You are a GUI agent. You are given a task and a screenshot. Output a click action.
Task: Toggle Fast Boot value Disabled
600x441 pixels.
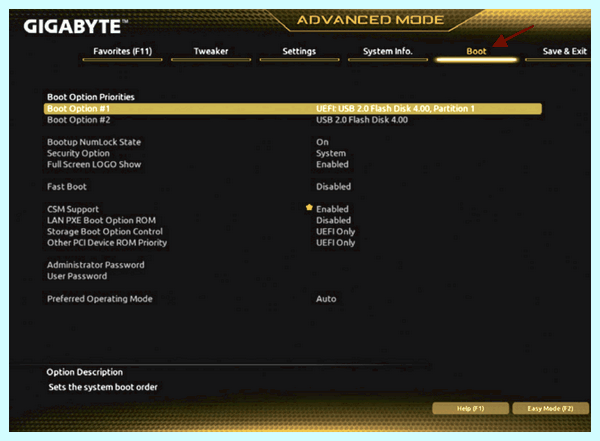click(x=333, y=186)
